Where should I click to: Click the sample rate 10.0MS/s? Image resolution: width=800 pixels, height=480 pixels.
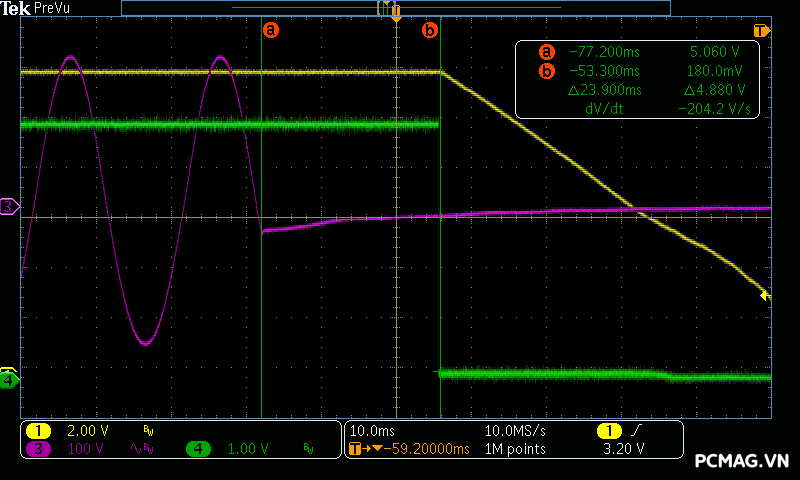515,431
